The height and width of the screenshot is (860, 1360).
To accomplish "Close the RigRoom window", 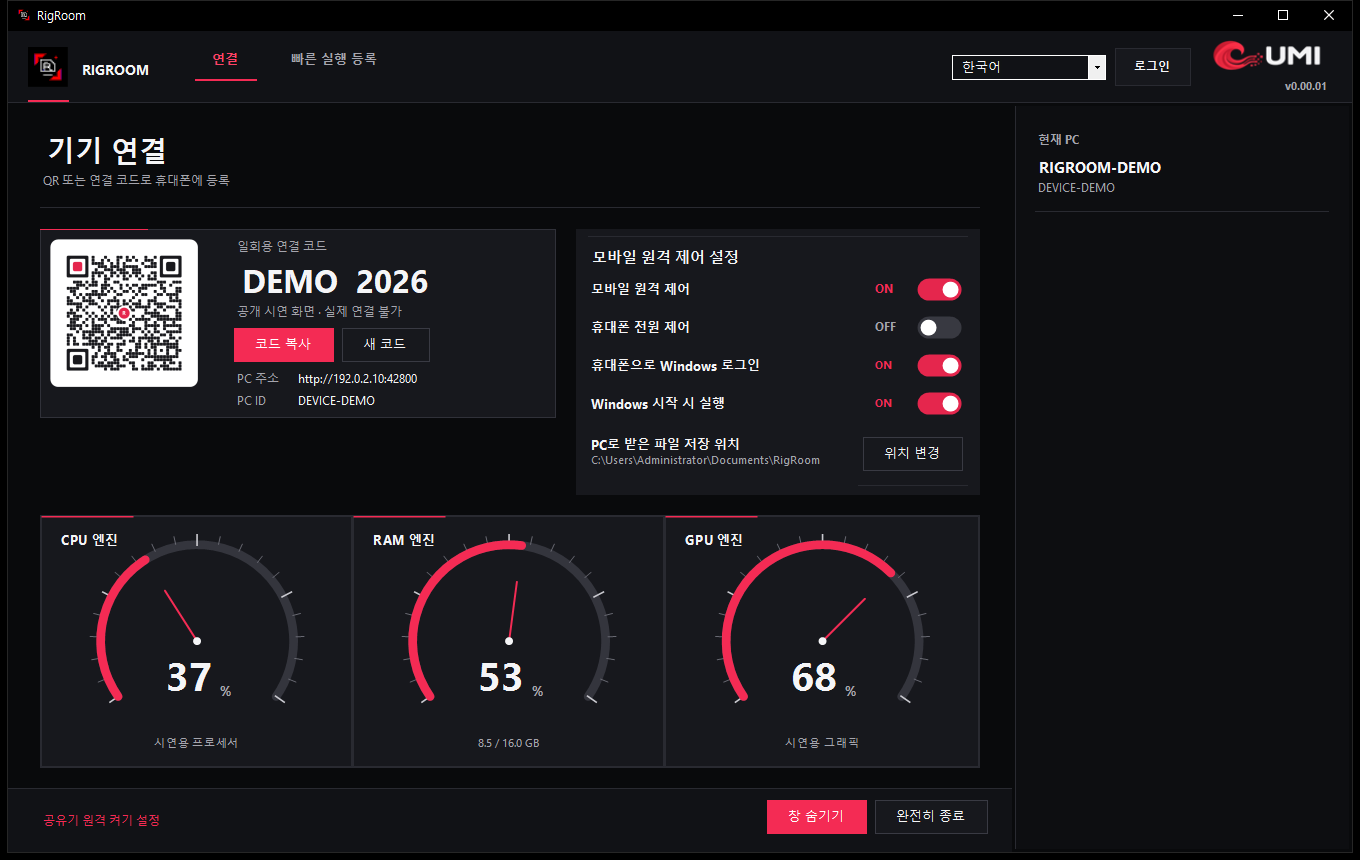I will pos(1328,15).
